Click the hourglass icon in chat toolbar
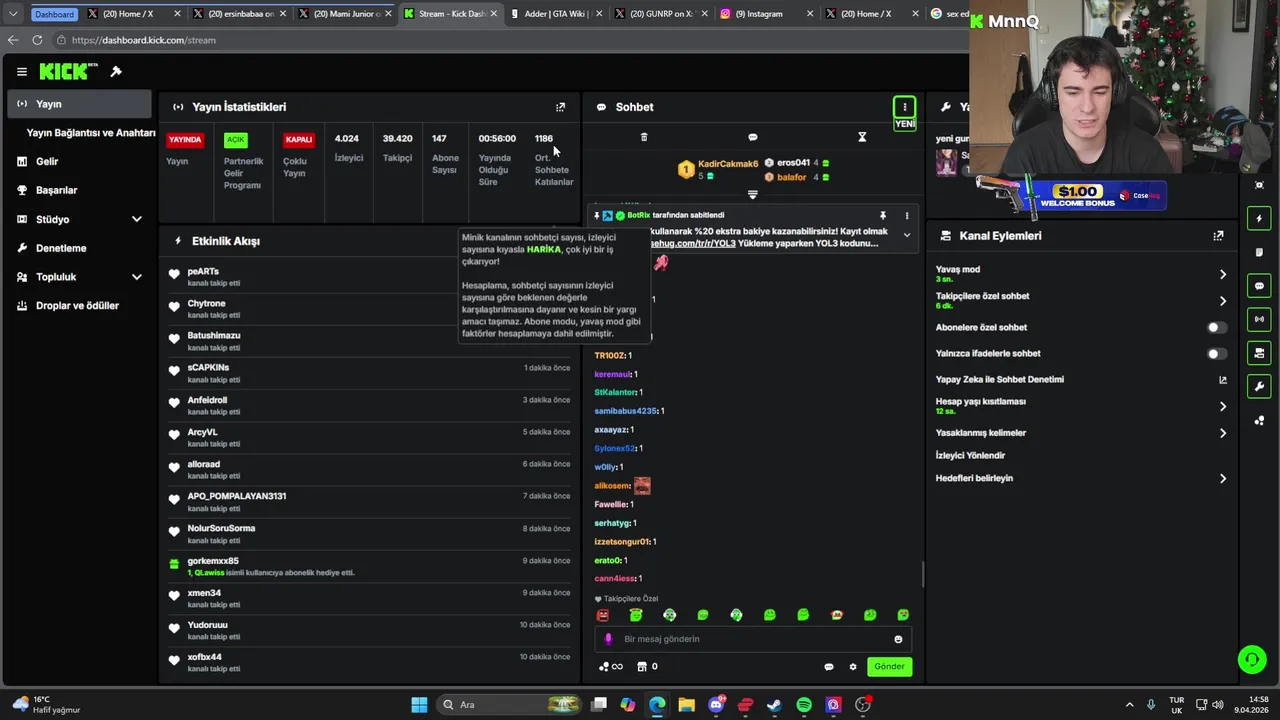 click(x=862, y=137)
